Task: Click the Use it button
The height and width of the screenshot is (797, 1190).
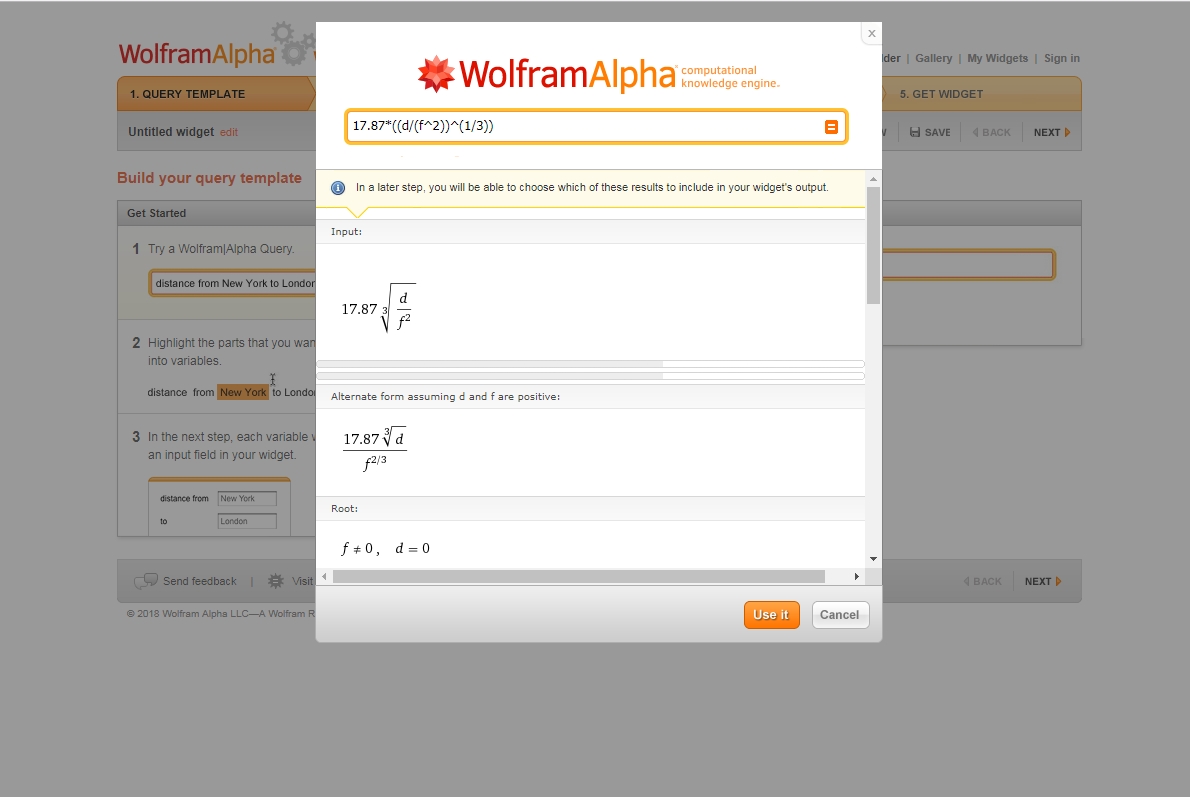Action: coord(771,615)
